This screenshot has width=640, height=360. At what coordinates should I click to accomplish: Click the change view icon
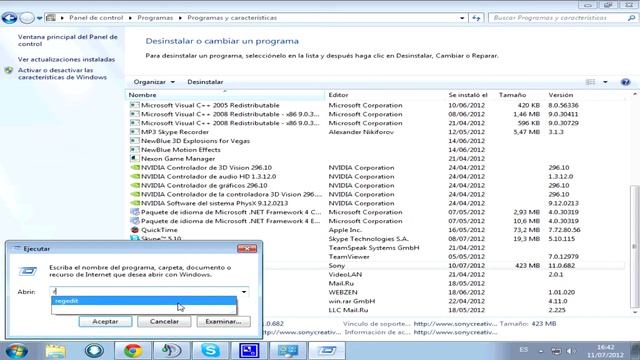coord(590,82)
